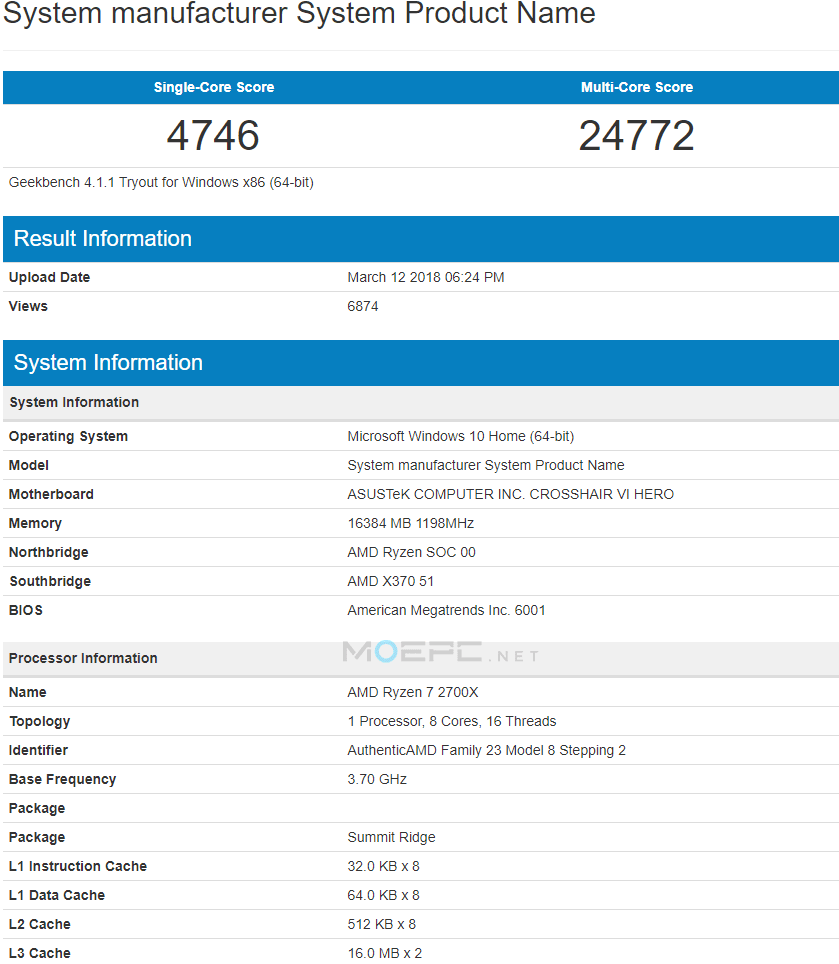Select the 'Southbridge' label
This screenshot has height=964, width=839.
(50, 581)
